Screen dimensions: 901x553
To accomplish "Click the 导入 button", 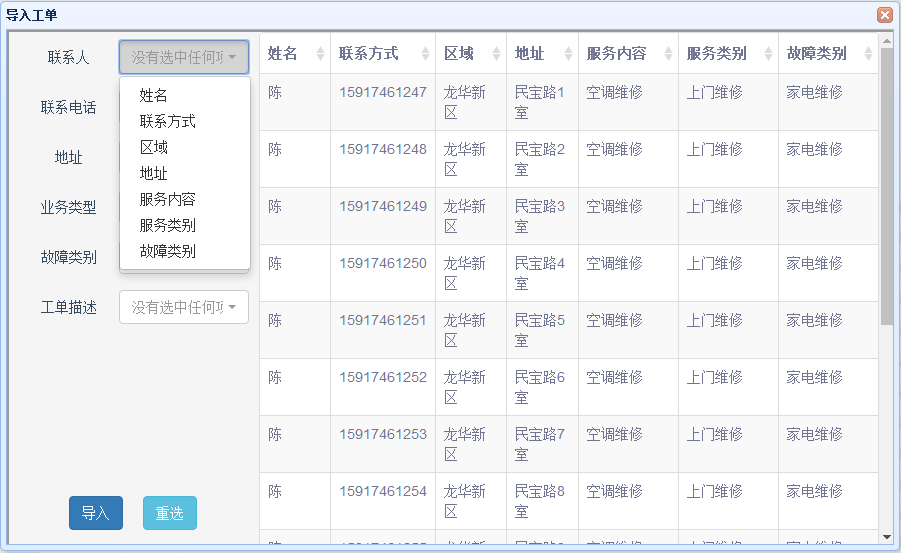I will tap(96, 513).
